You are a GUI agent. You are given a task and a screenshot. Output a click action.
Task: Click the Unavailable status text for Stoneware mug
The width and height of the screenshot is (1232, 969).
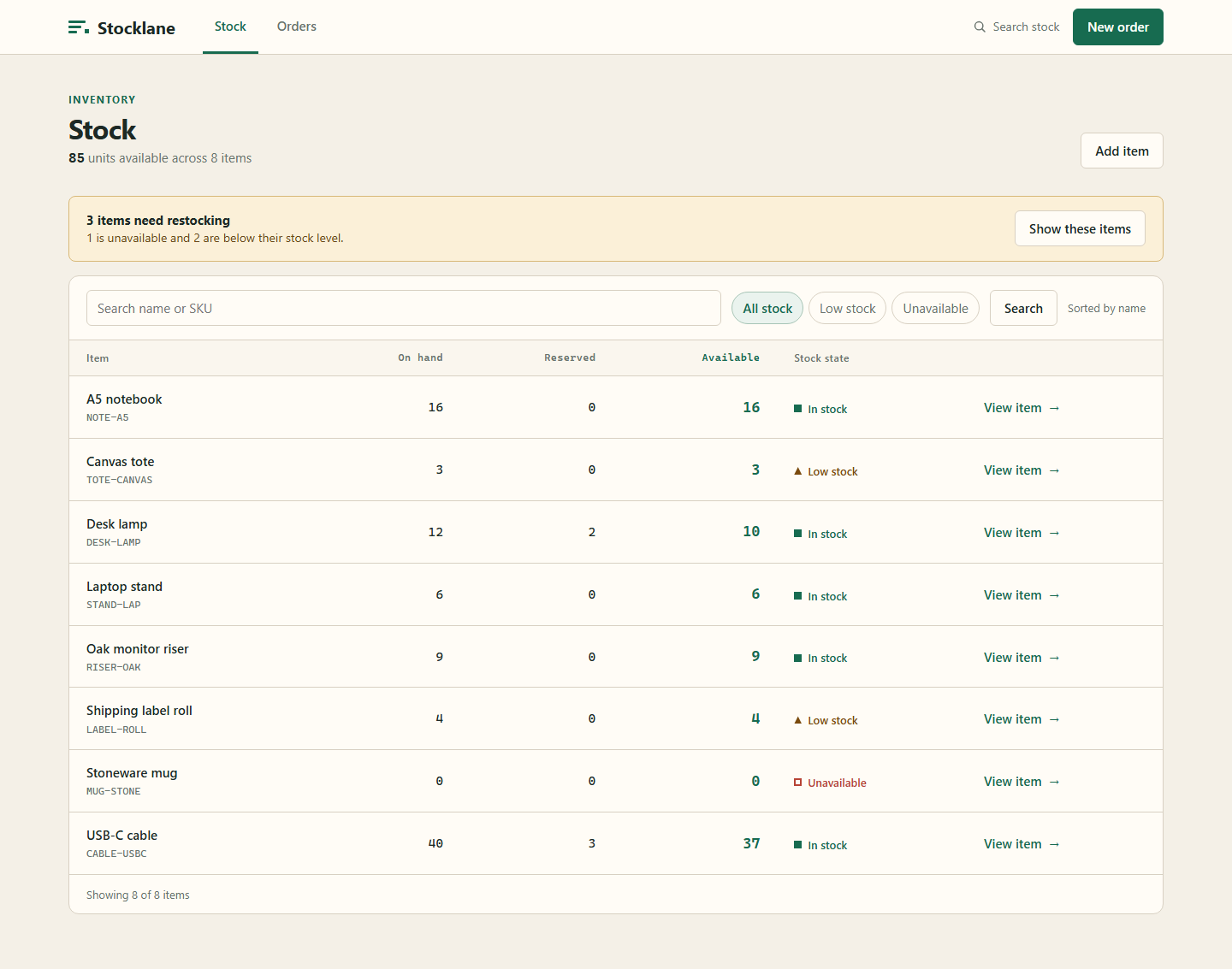click(x=837, y=783)
